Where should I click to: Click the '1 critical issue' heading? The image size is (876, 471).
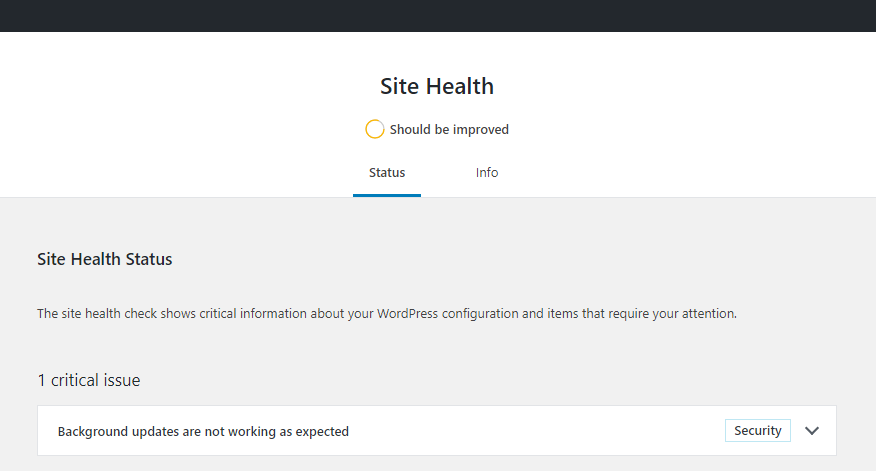(x=89, y=380)
